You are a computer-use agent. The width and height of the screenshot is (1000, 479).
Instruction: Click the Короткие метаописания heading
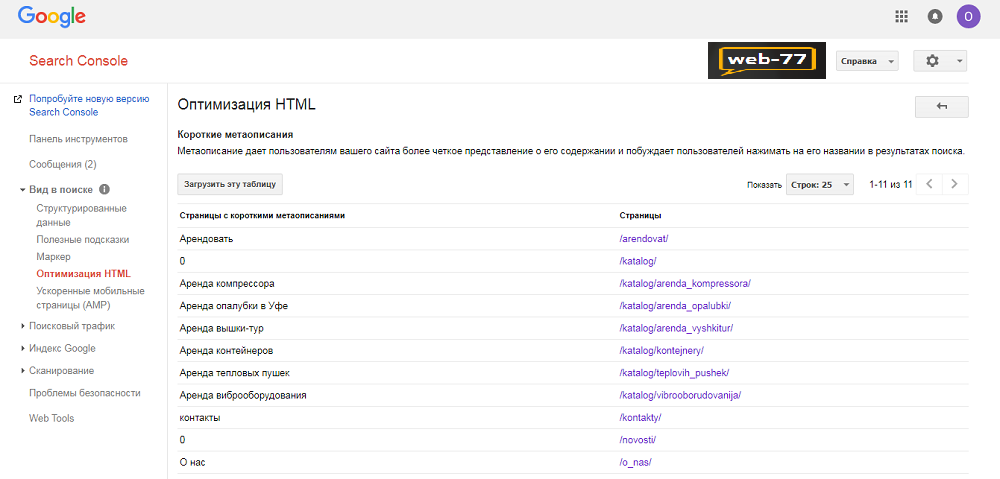point(235,135)
